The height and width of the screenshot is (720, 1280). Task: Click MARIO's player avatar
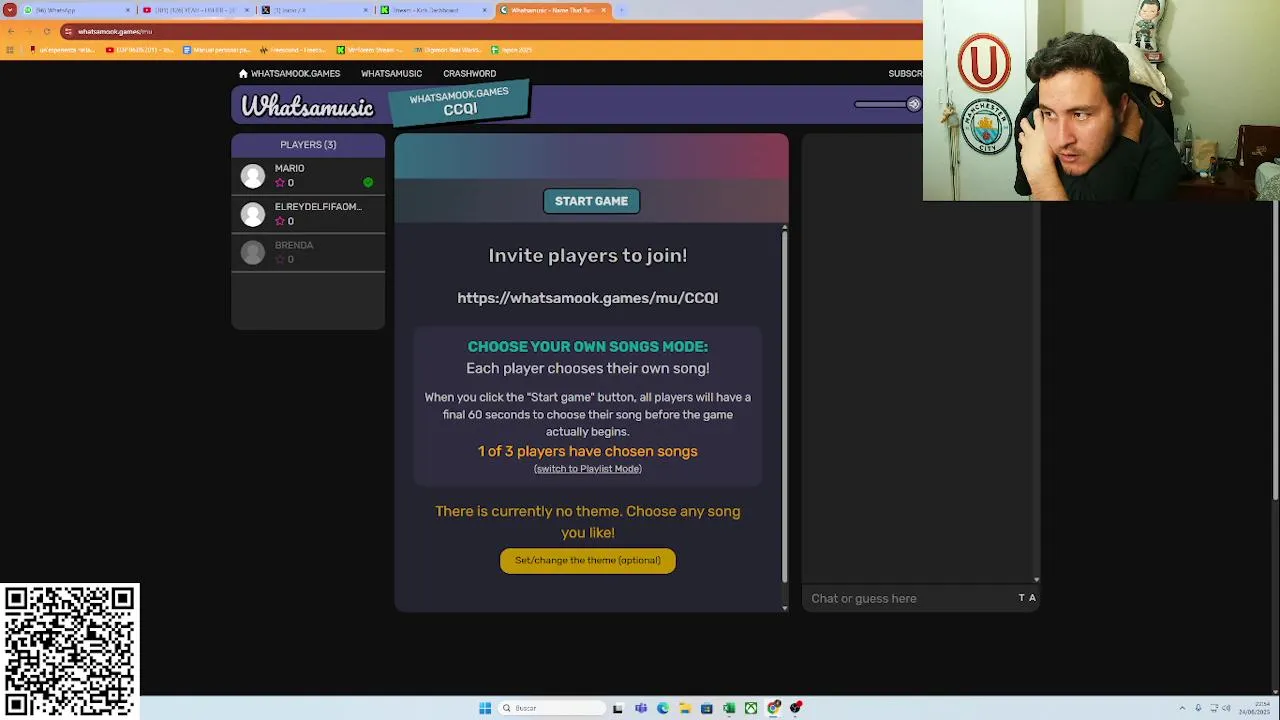tap(253, 176)
